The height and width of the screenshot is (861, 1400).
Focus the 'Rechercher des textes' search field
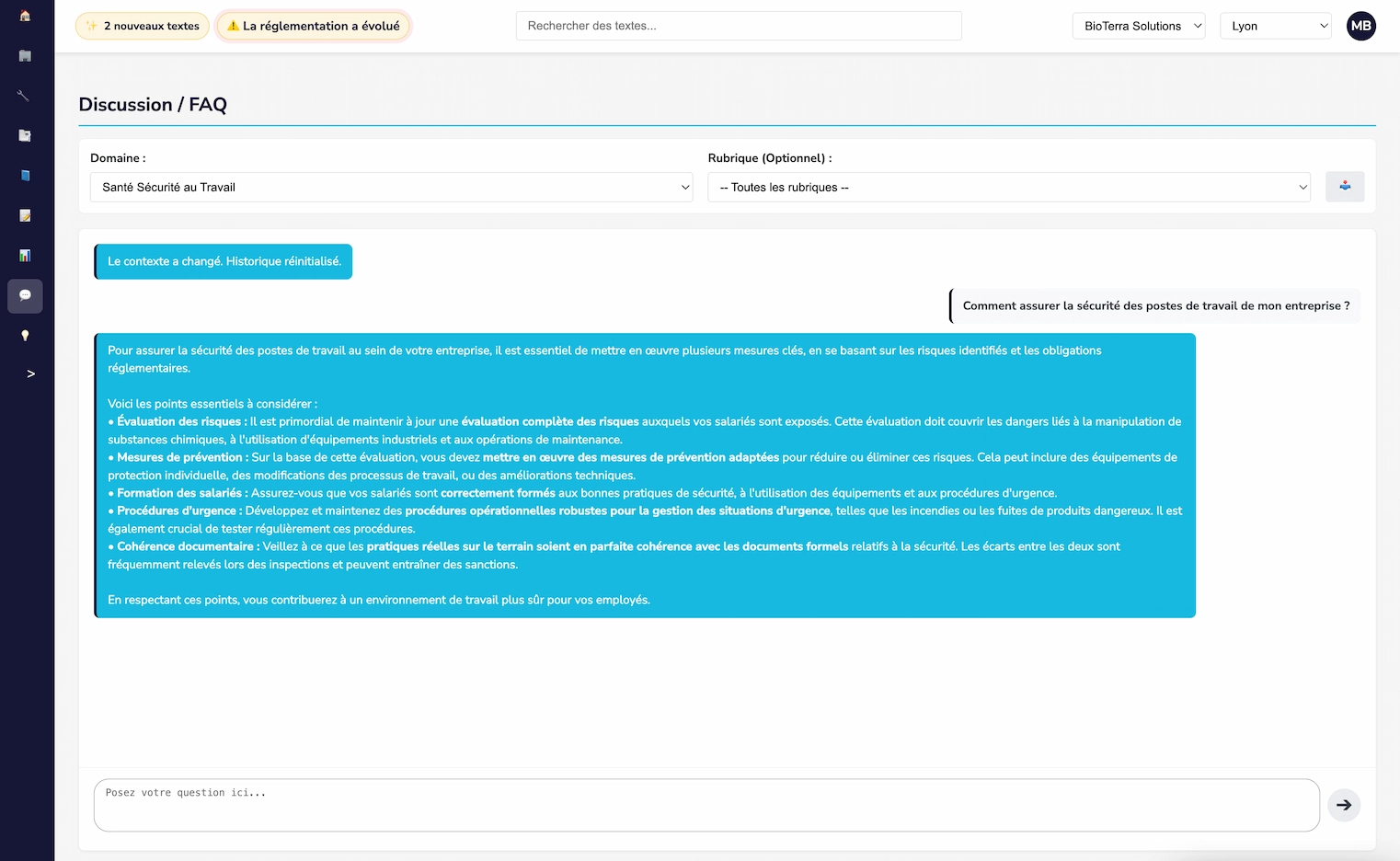click(739, 26)
